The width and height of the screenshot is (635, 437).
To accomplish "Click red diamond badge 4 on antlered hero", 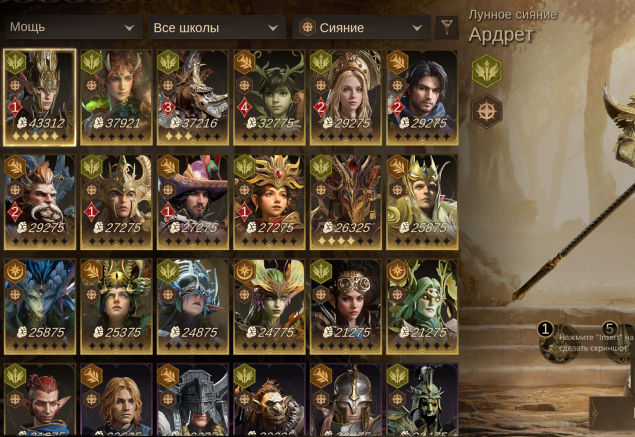I will [x=244, y=107].
